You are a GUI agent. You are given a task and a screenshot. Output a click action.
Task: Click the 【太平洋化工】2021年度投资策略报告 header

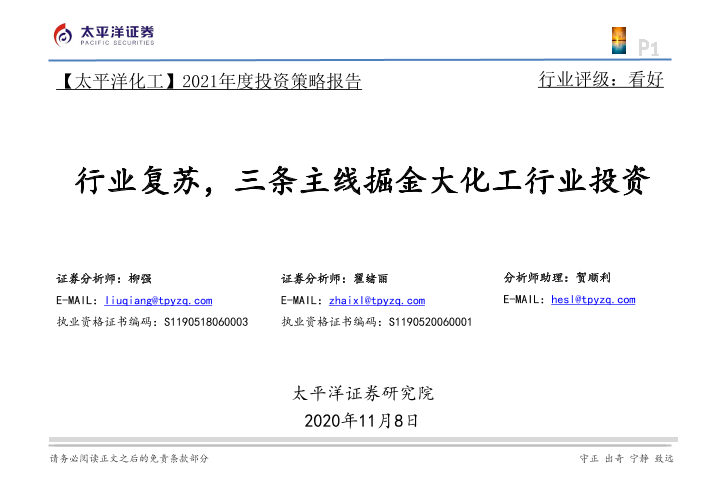coord(207,81)
